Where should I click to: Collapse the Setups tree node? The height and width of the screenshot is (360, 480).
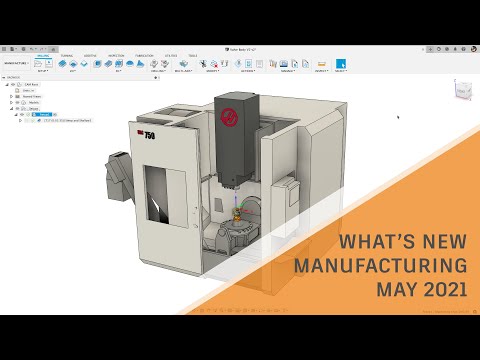(12, 109)
